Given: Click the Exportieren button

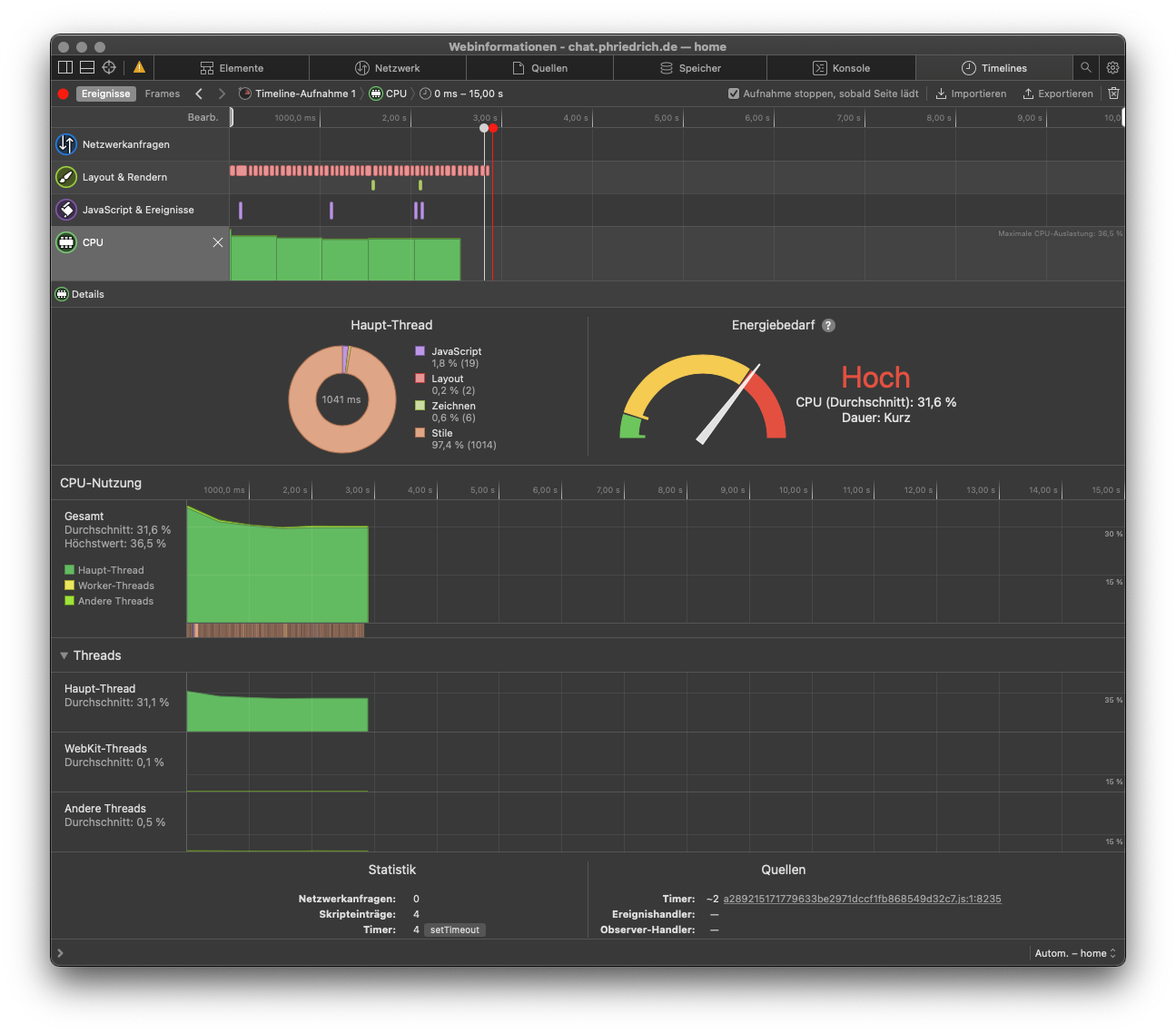Looking at the screenshot, I should 1058,93.
